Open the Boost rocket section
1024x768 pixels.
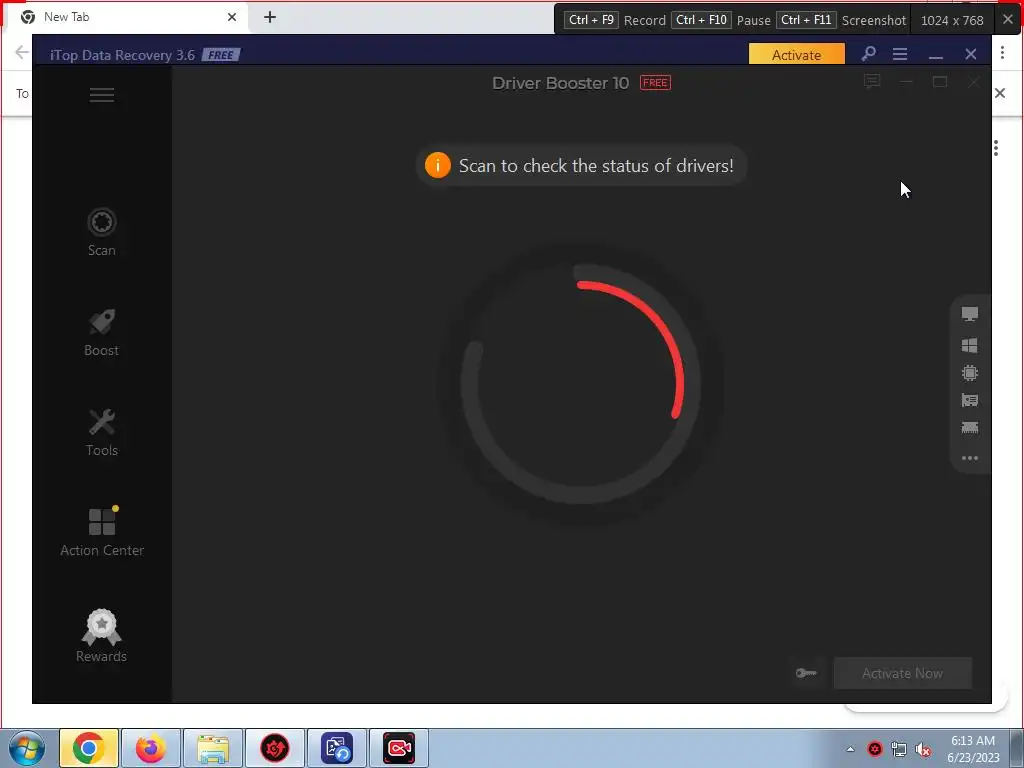(102, 332)
